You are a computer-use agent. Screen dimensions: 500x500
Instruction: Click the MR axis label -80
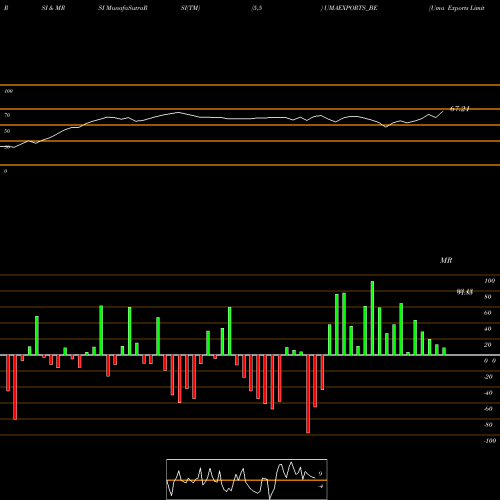(x=488, y=425)
